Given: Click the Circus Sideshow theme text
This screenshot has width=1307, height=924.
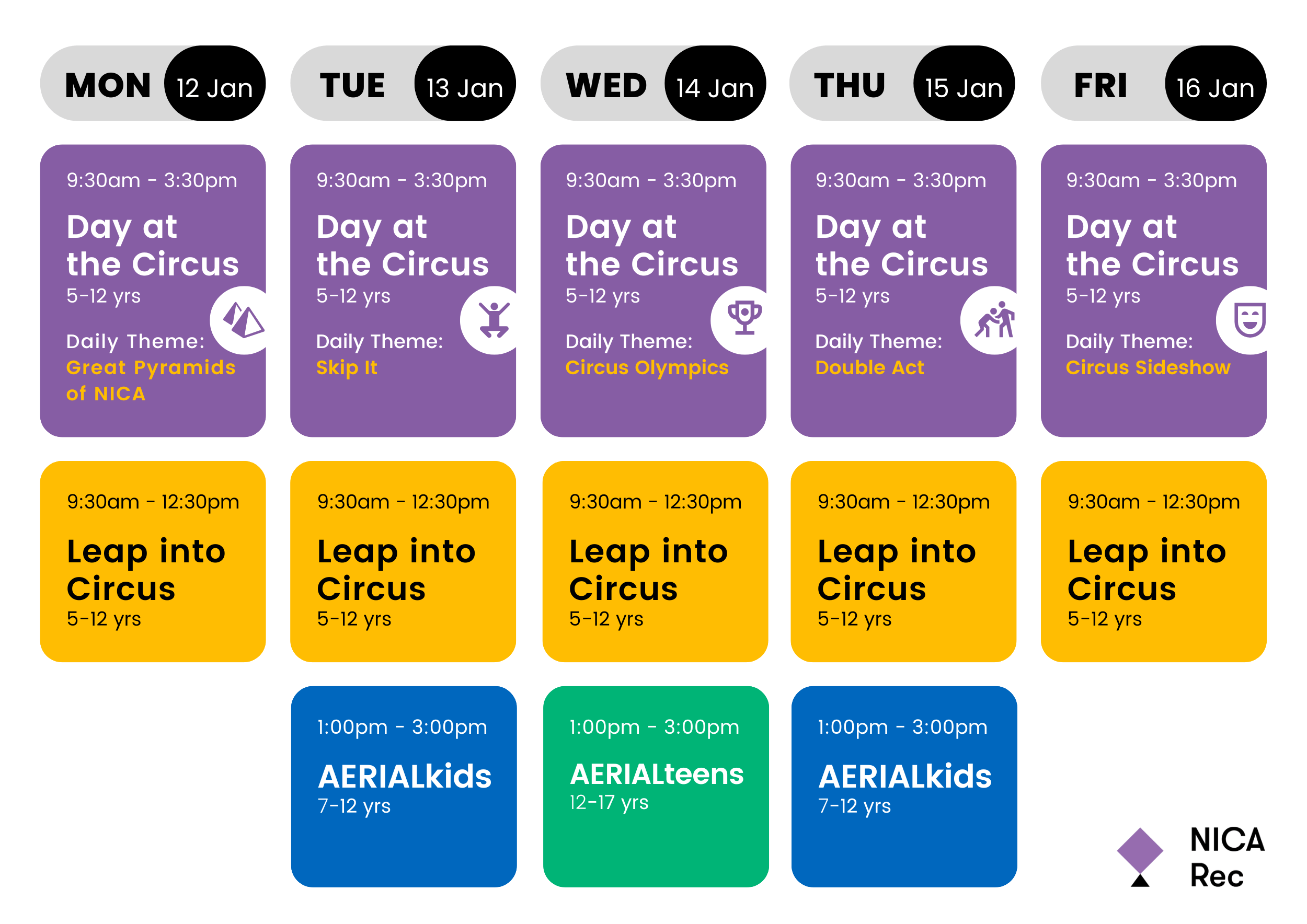Looking at the screenshot, I should [1148, 367].
